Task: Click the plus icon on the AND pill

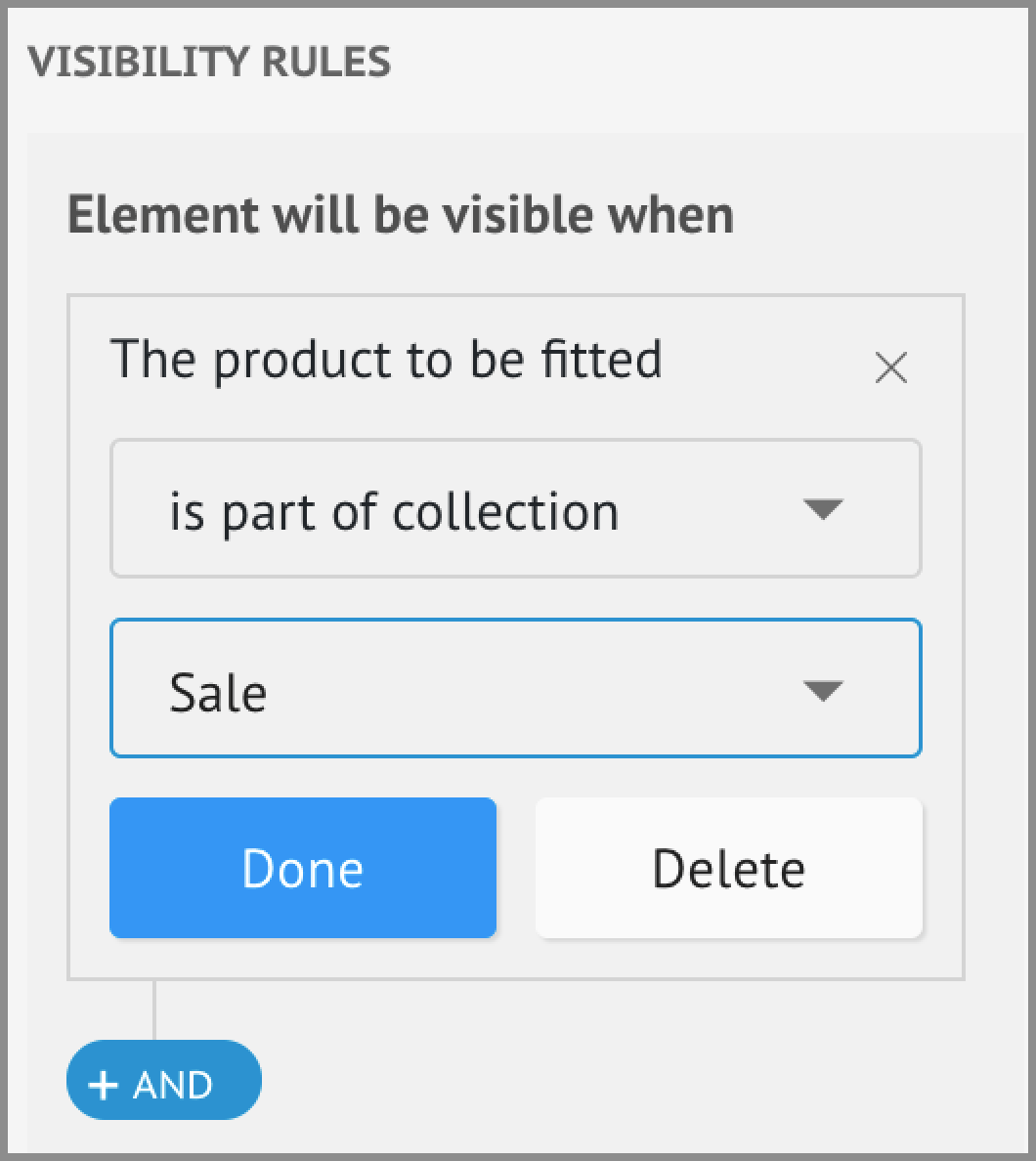Action: 103,1085
